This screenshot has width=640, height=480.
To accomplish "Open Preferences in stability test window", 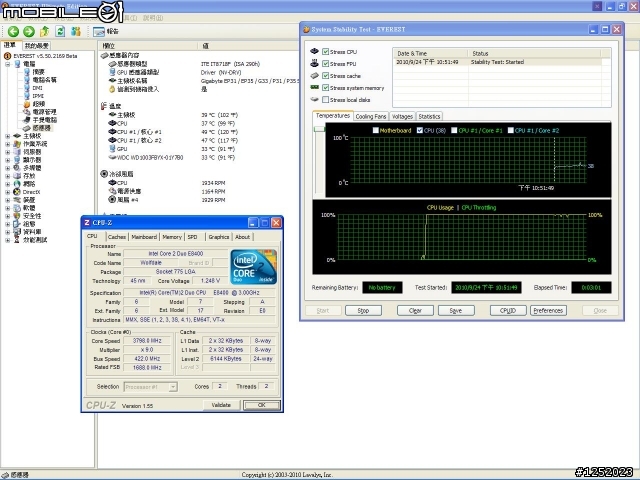I will pos(548,311).
